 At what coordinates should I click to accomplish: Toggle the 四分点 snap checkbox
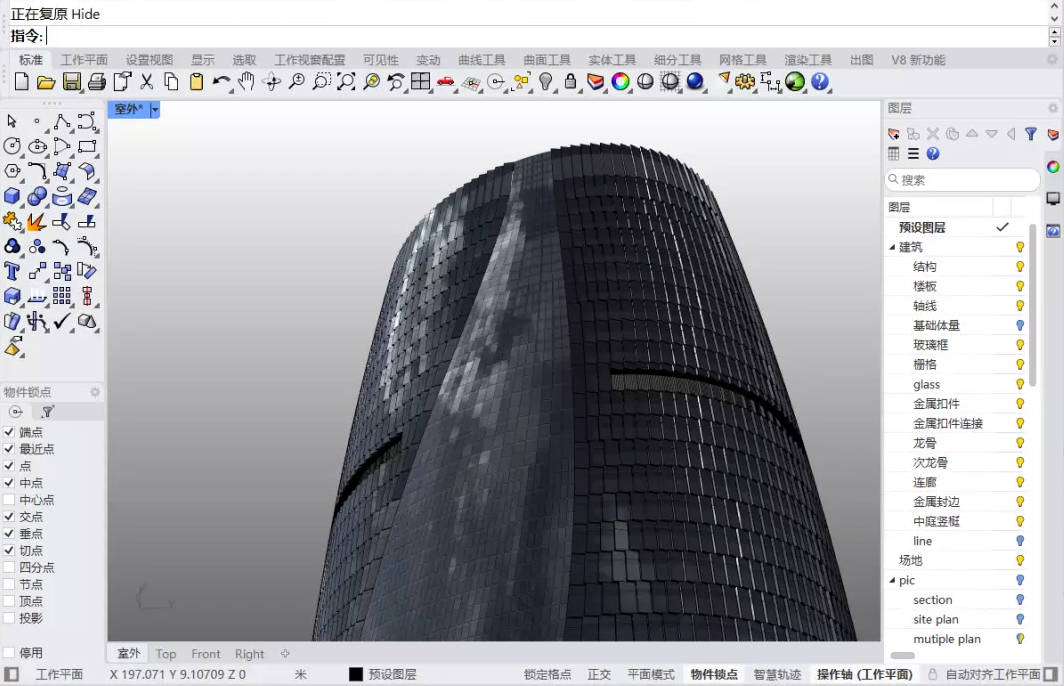coord(10,567)
